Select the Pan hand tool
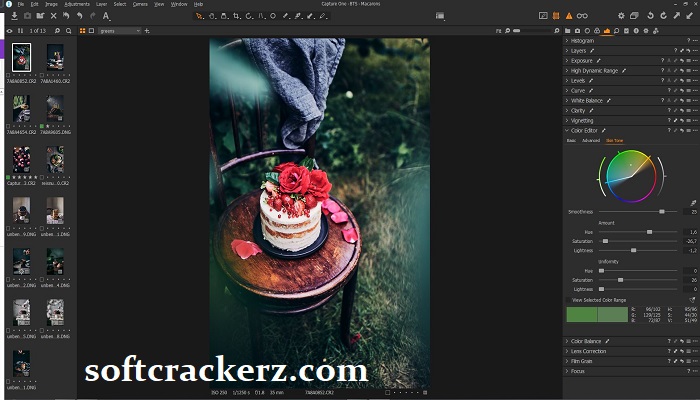 (212, 16)
